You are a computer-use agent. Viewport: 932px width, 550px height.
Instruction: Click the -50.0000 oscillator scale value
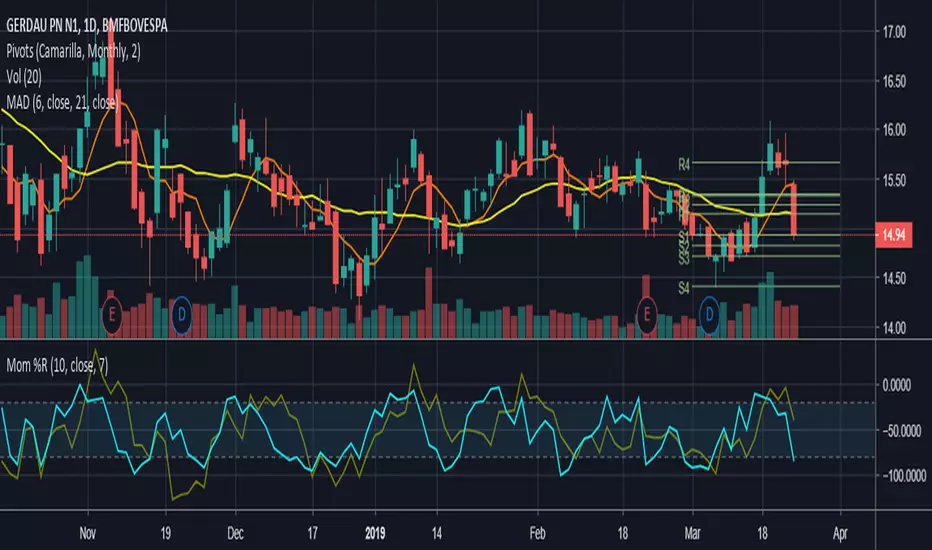pyautogui.click(x=902, y=430)
